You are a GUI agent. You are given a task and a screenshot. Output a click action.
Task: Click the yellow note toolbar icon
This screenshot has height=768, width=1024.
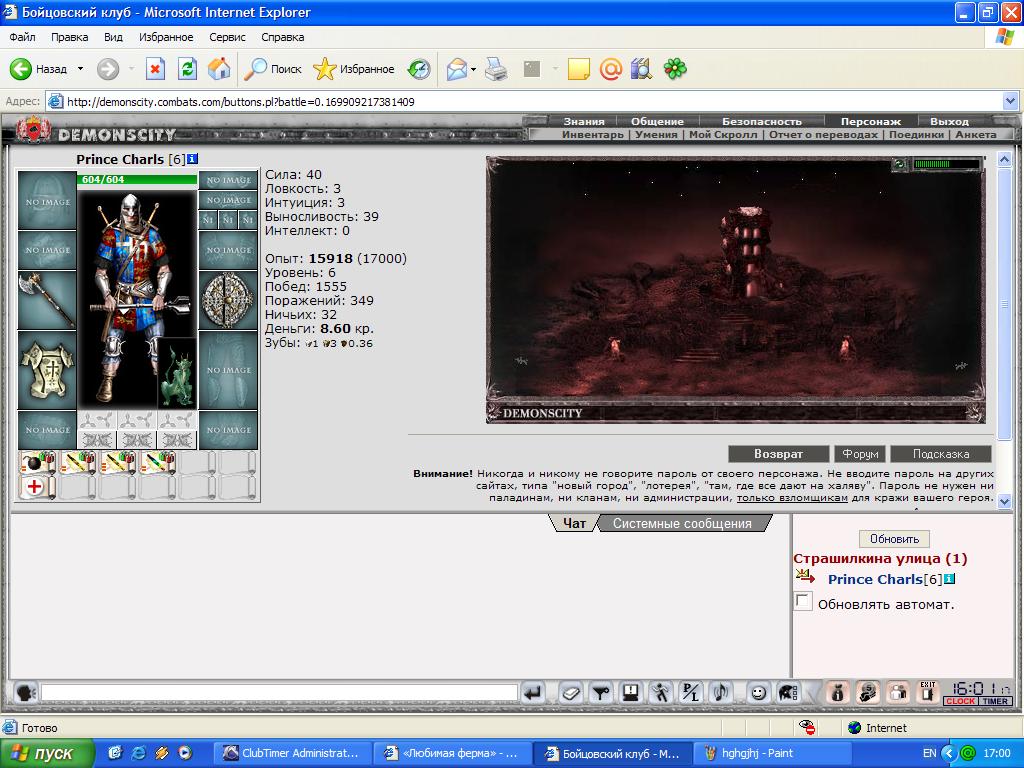pos(579,69)
